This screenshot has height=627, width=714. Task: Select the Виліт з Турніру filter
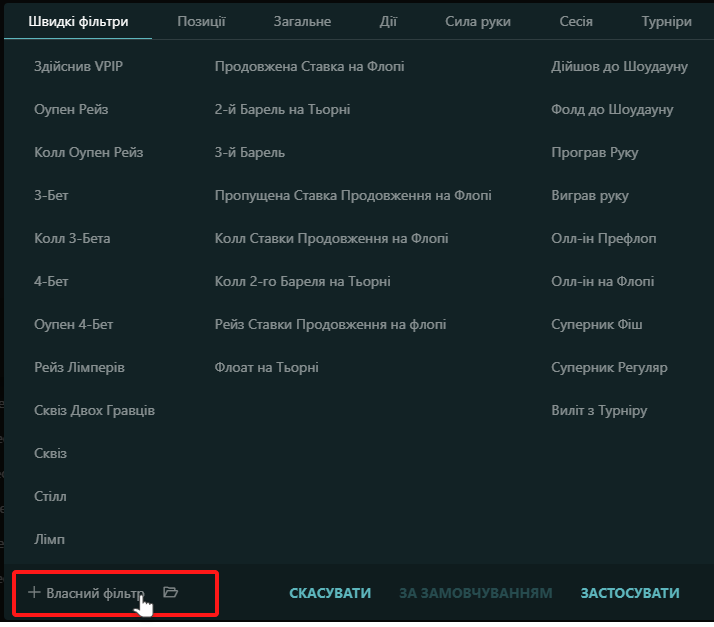pyautogui.click(x=599, y=411)
